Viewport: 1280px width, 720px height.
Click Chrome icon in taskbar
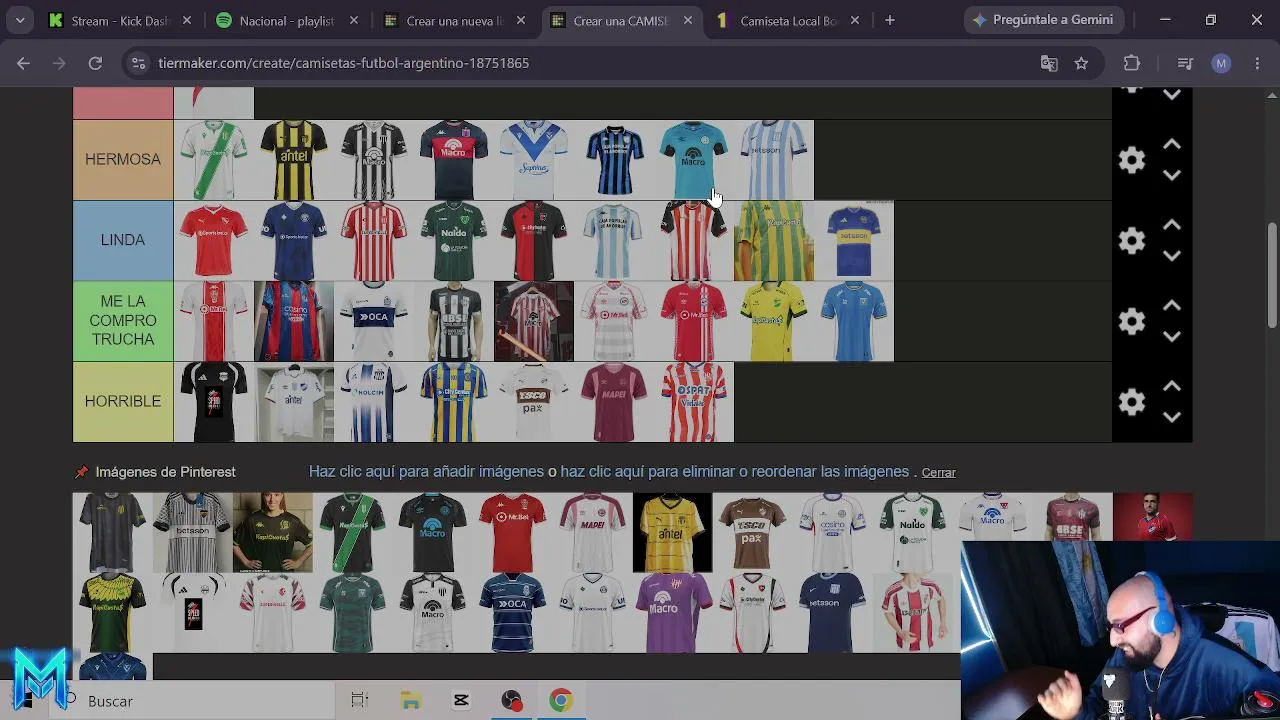tap(561, 701)
